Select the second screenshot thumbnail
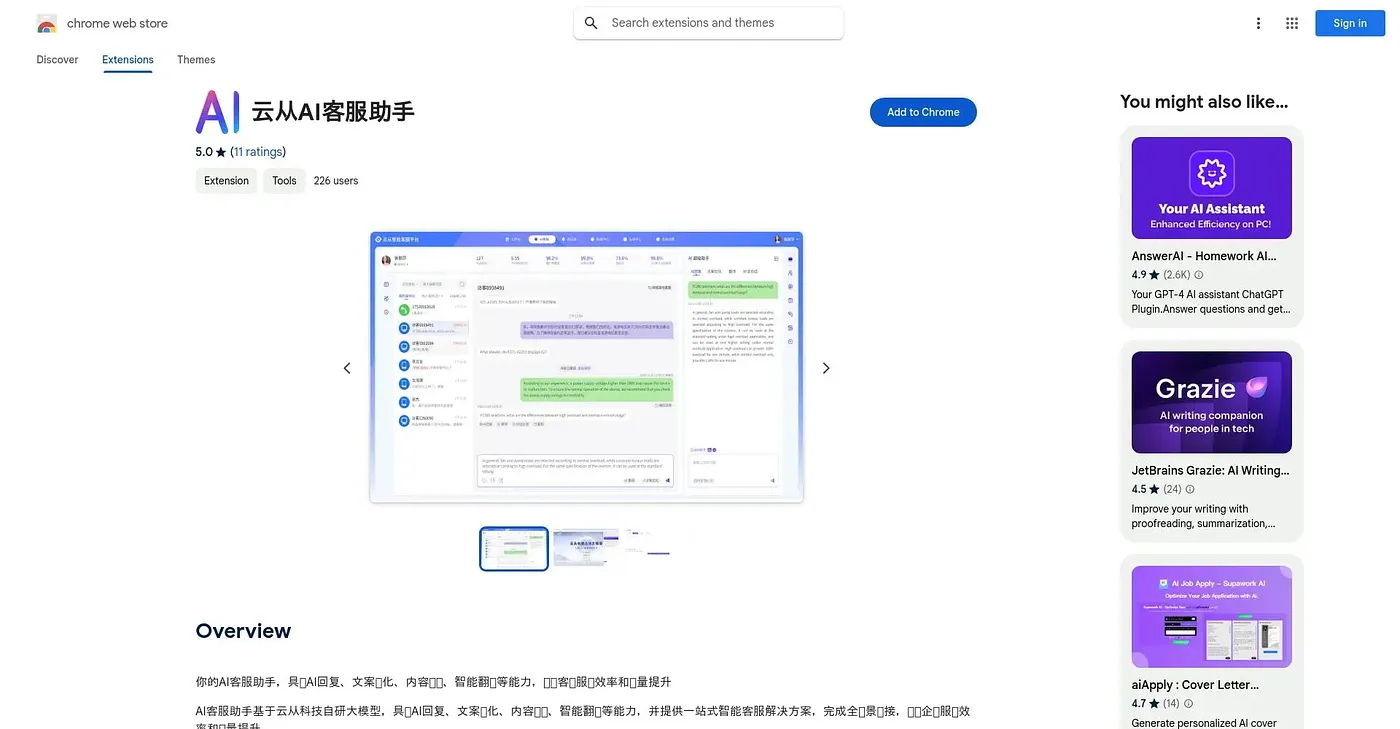 pyautogui.click(x=586, y=549)
